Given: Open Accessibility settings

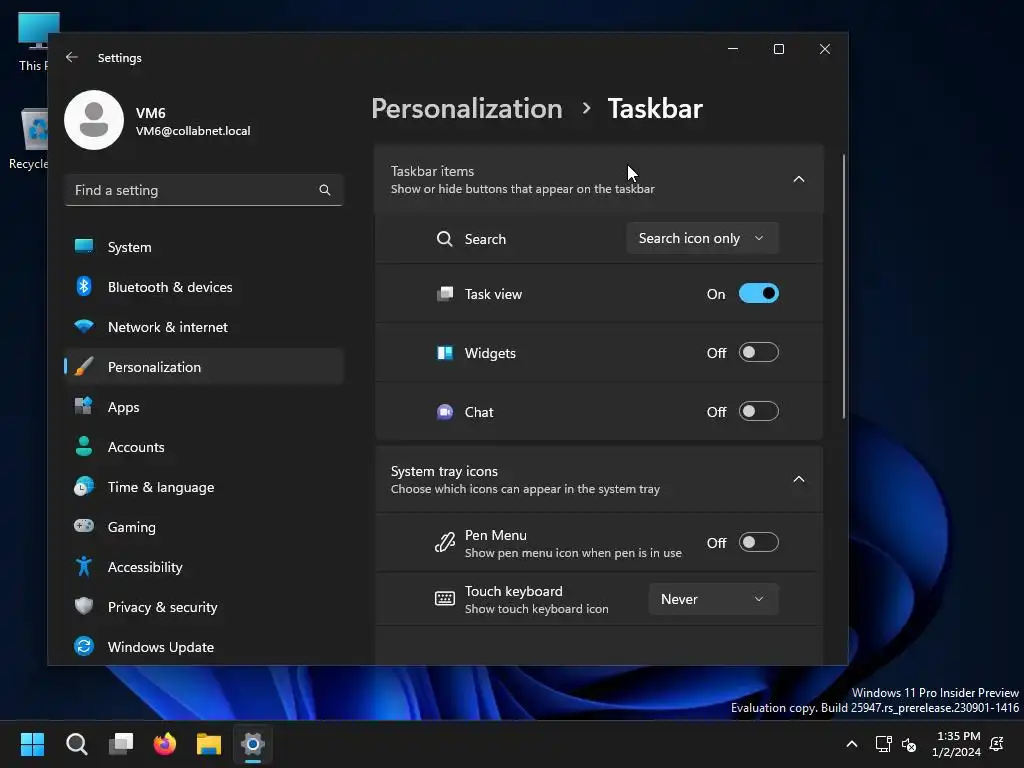Looking at the screenshot, I should click(x=204, y=567).
